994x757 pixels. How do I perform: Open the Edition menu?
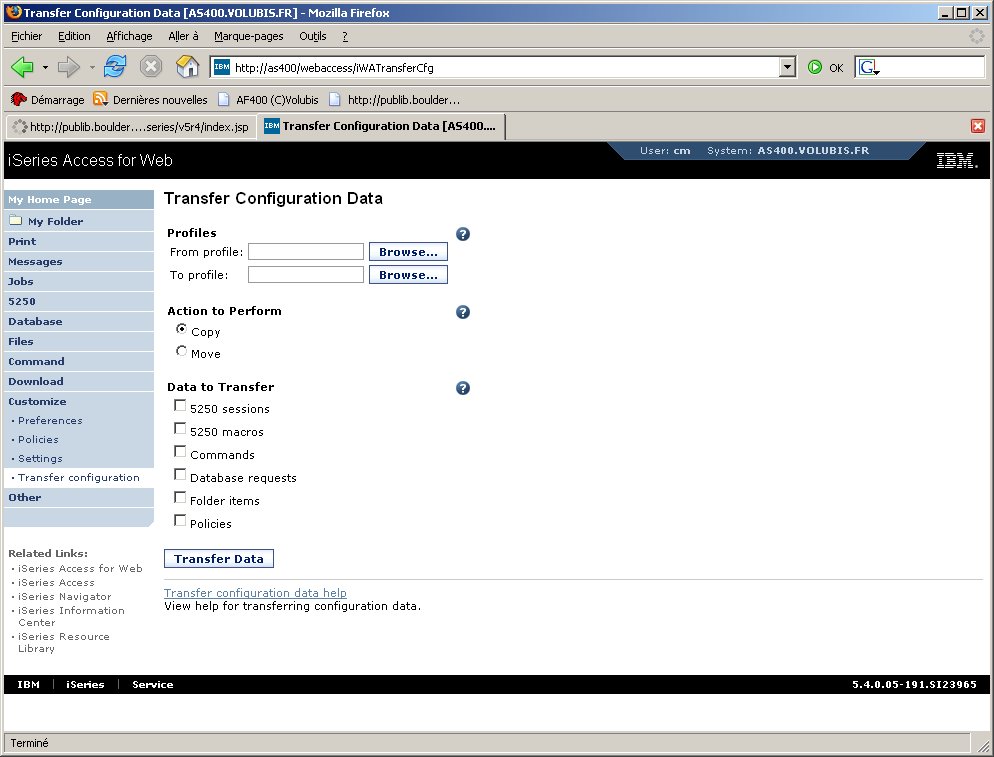tap(74, 36)
